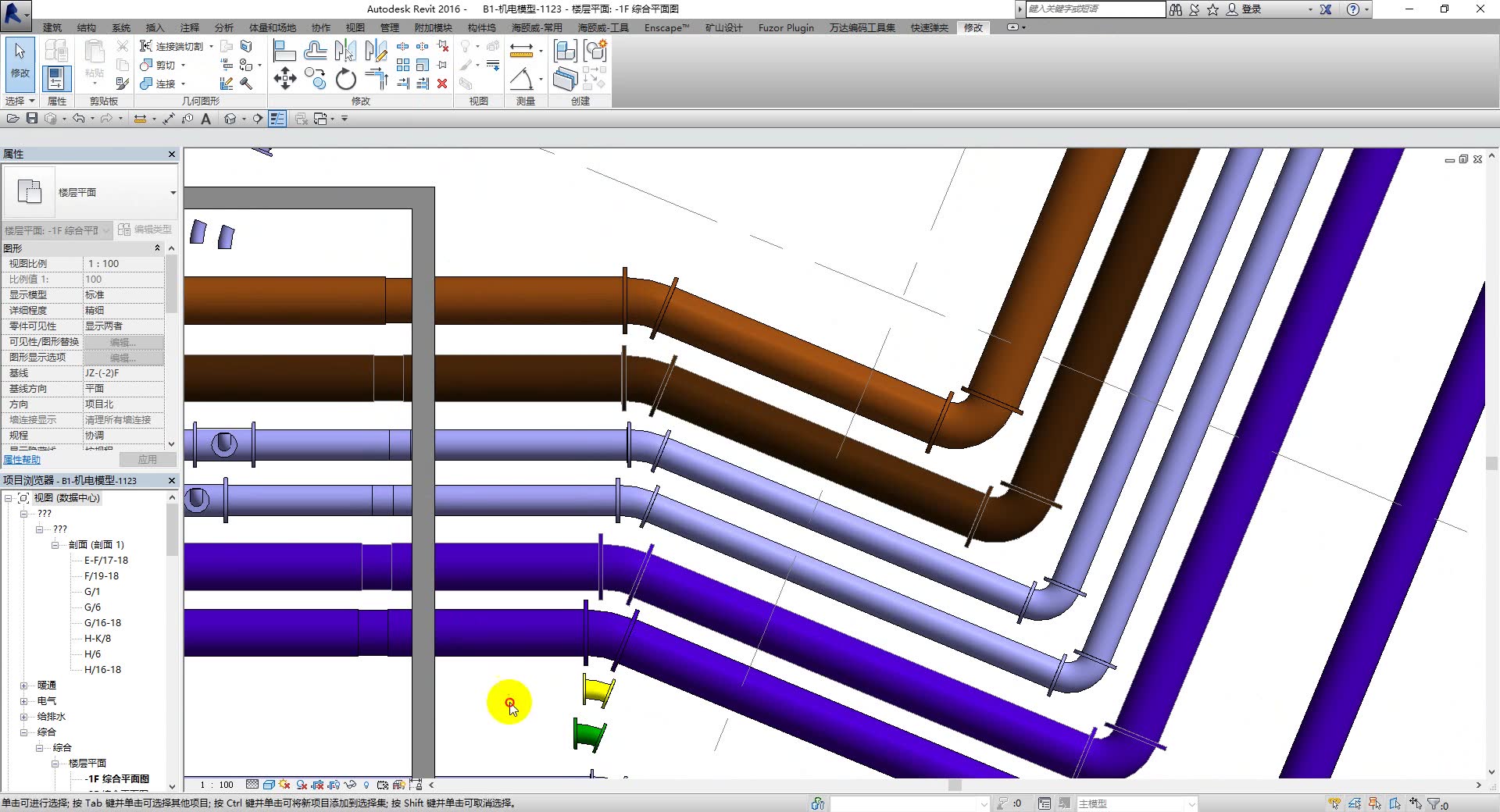Toggle crop region visibility

[x=333, y=785]
